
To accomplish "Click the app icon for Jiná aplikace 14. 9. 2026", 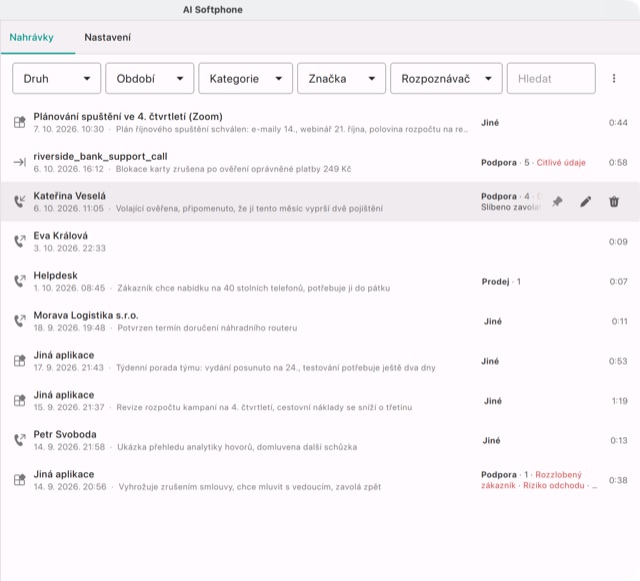I will click(x=20, y=479).
